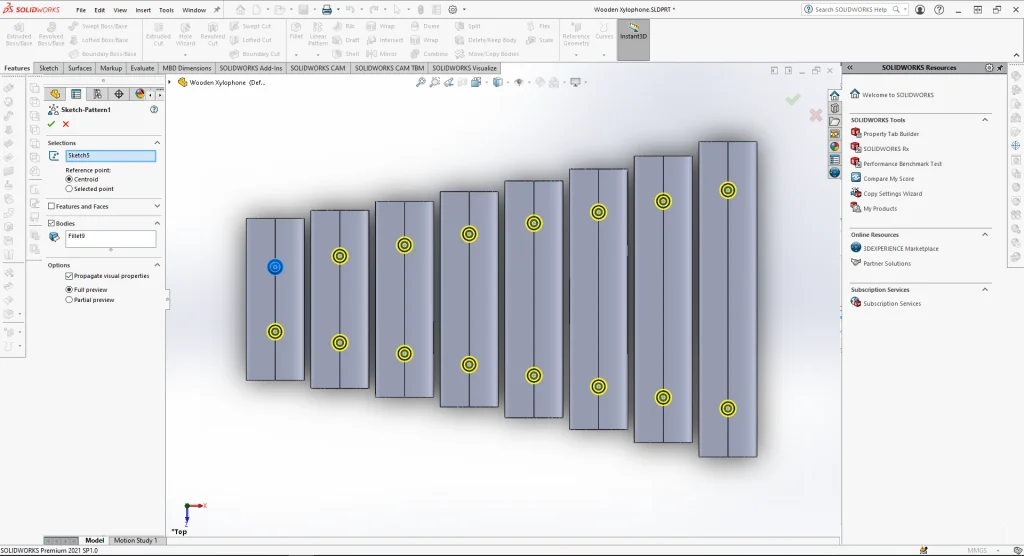Viewport: 1024px width, 556px height.
Task: Click inside the Sketch5 selection box
Action: pyautogui.click(x=110, y=156)
